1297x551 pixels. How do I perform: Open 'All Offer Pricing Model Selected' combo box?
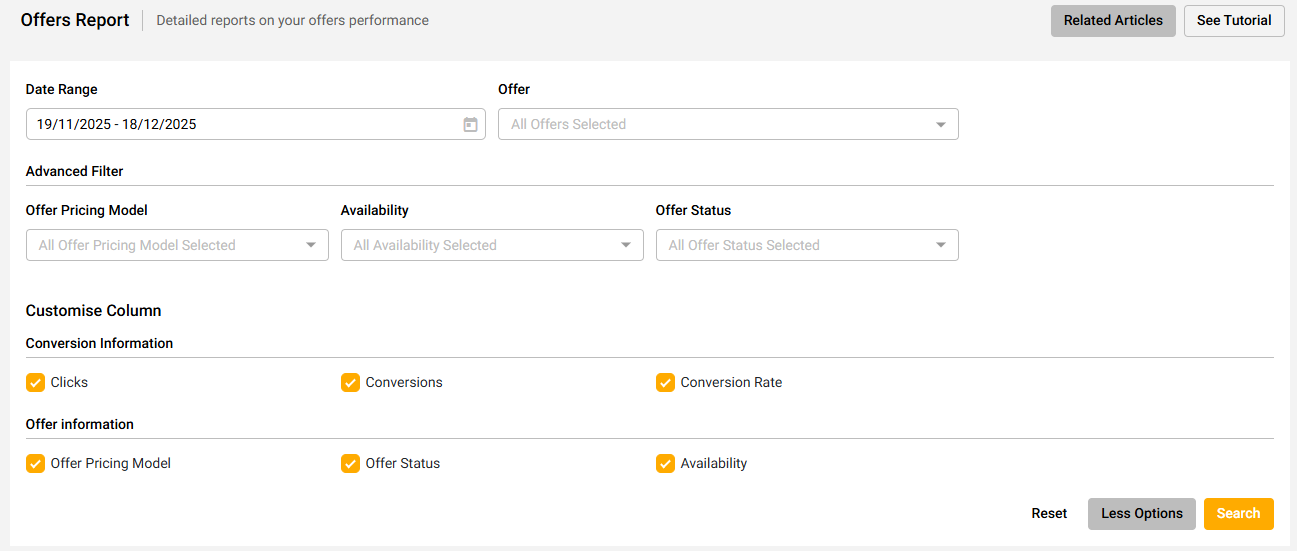(165, 245)
